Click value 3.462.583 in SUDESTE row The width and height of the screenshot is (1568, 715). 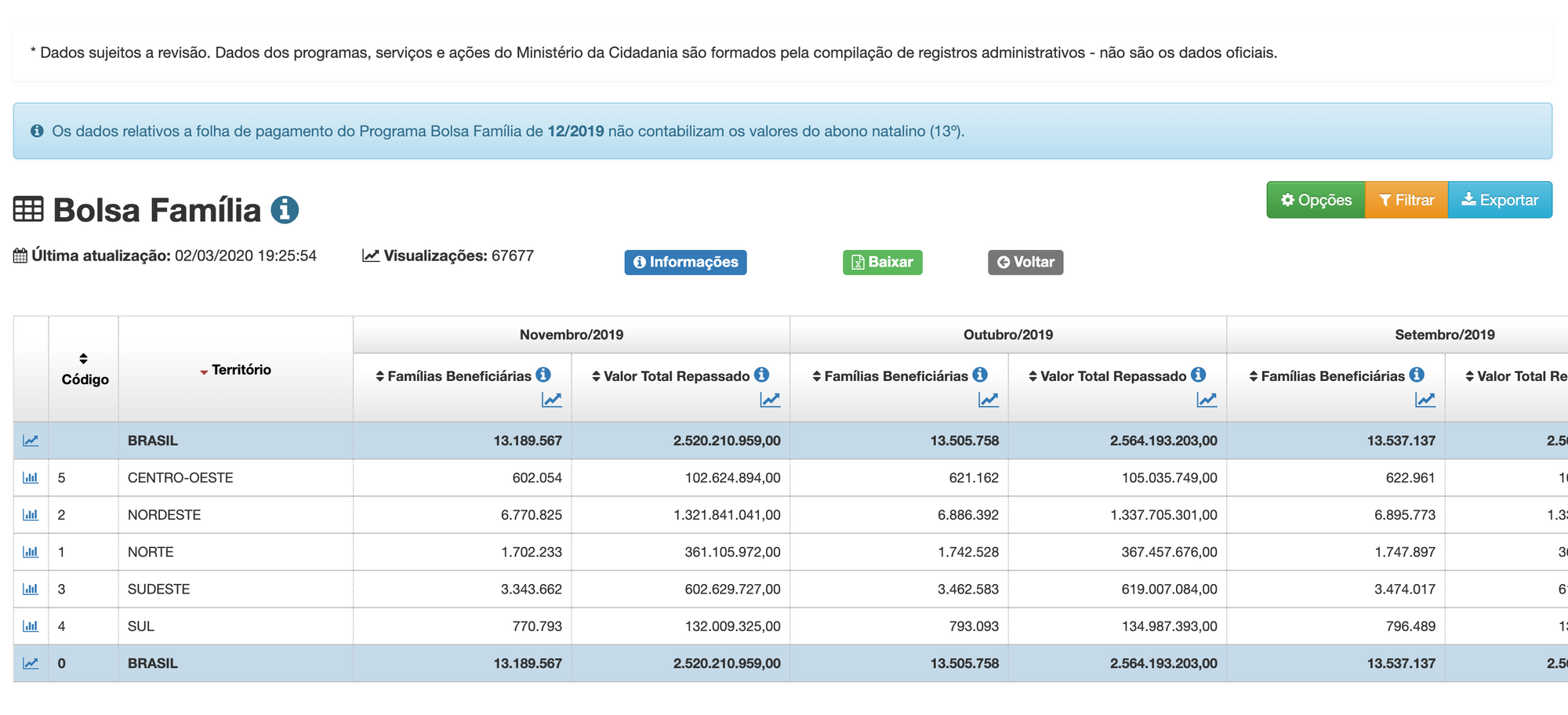(968, 589)
